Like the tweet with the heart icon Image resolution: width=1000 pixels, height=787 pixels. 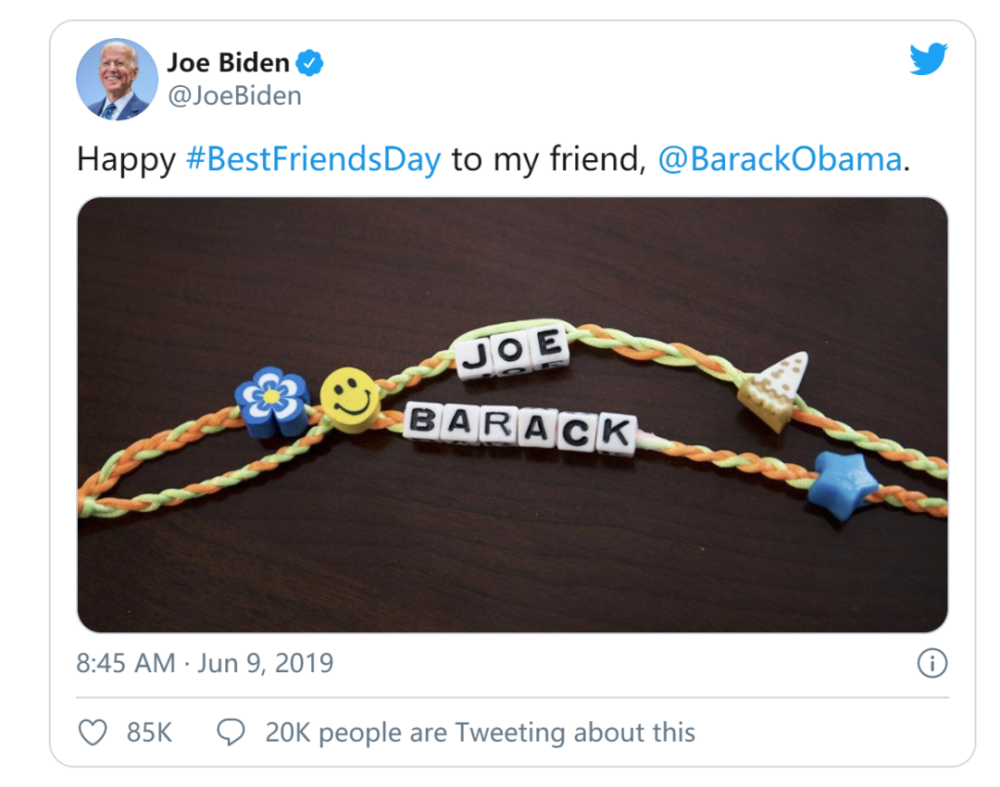pos(92,733)
